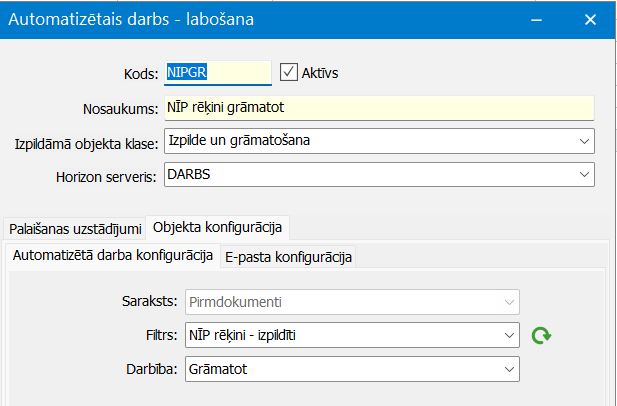The image size is (617, 406).
Task: Click the Saraksts: label
Action: [x=150, y=301]
